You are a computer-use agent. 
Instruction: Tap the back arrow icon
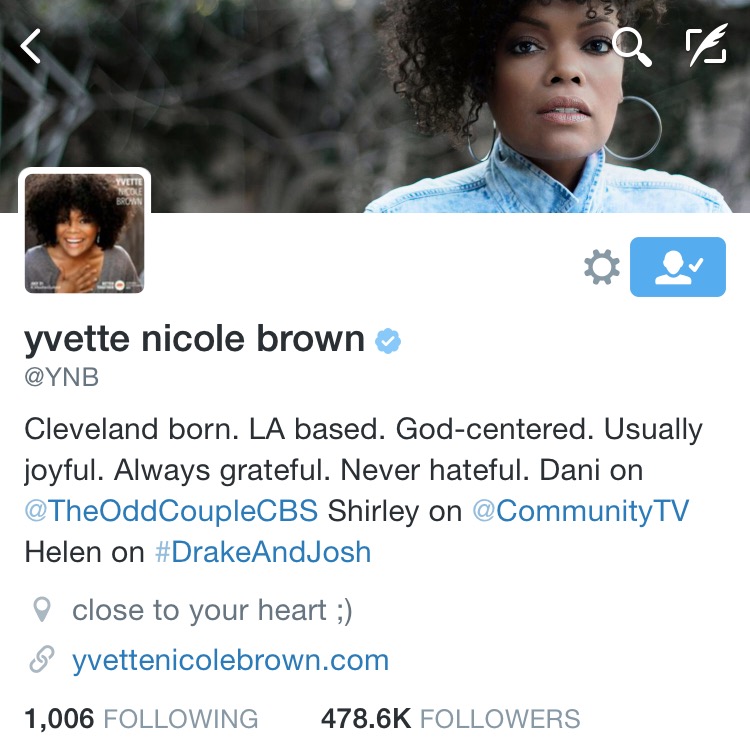(30, 46)
